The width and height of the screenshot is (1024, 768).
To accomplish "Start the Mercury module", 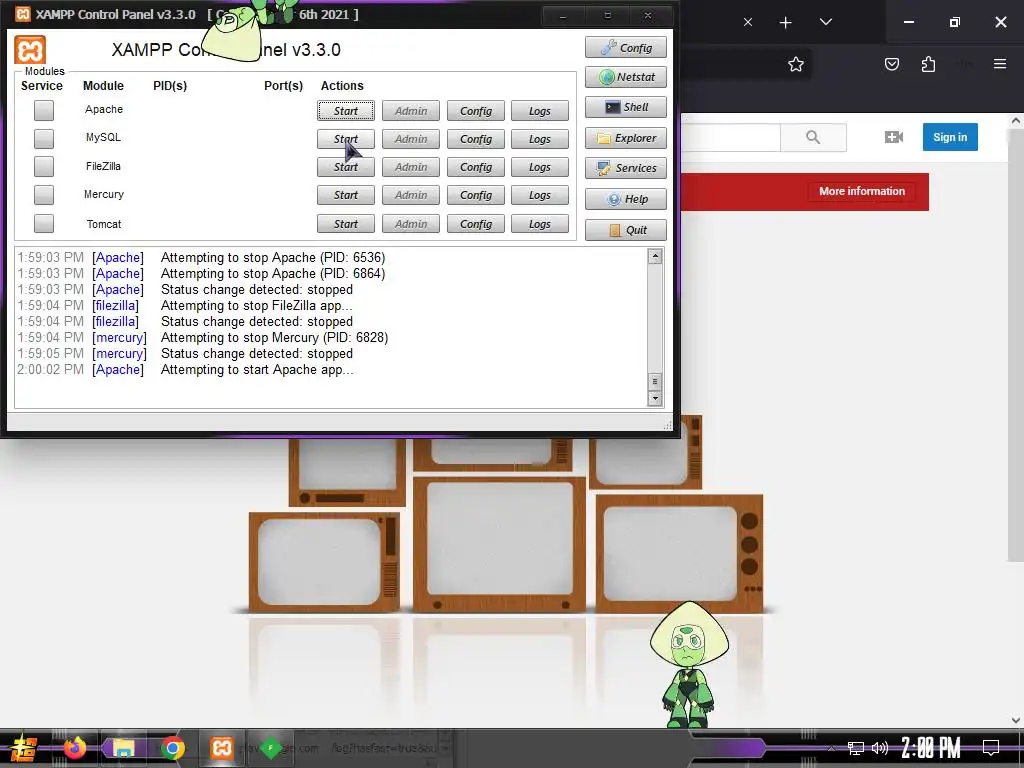I will (x=346, y=195).
